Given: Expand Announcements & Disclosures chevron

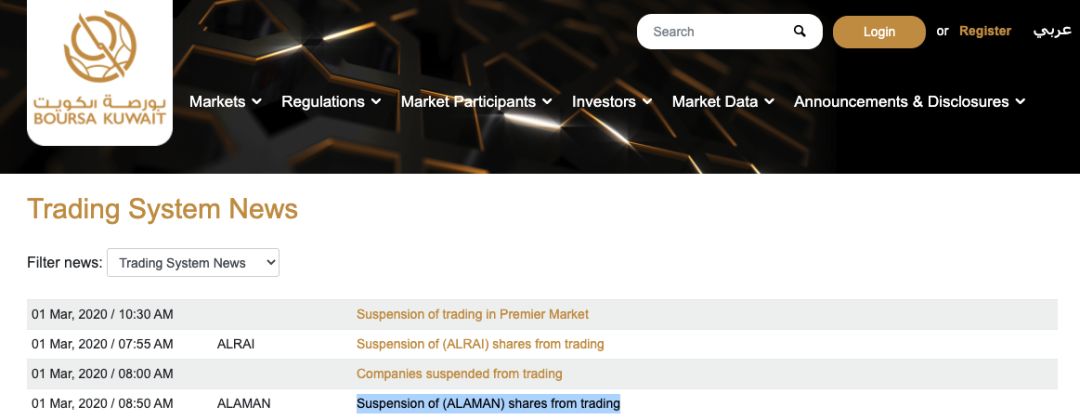Looking at the screenshot, I should 1020,102.
